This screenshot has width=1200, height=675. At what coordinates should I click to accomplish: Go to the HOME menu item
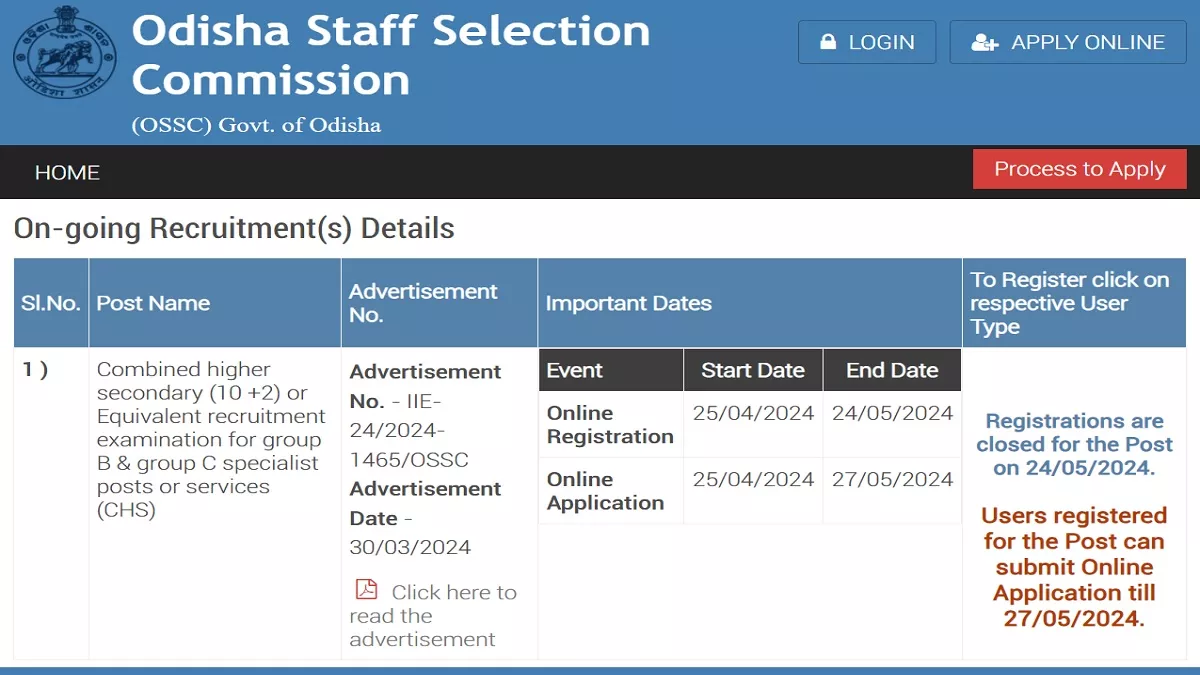(x=67, y=173)
